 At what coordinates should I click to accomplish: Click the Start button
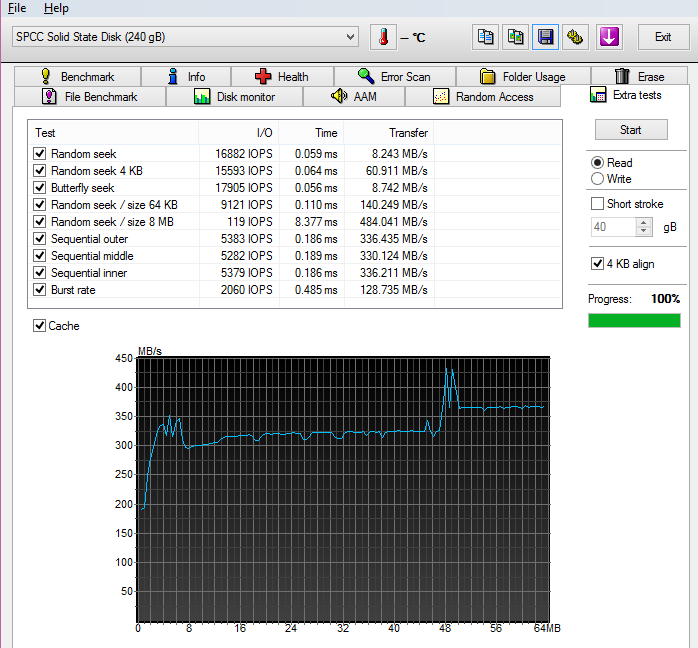point(631,130)
